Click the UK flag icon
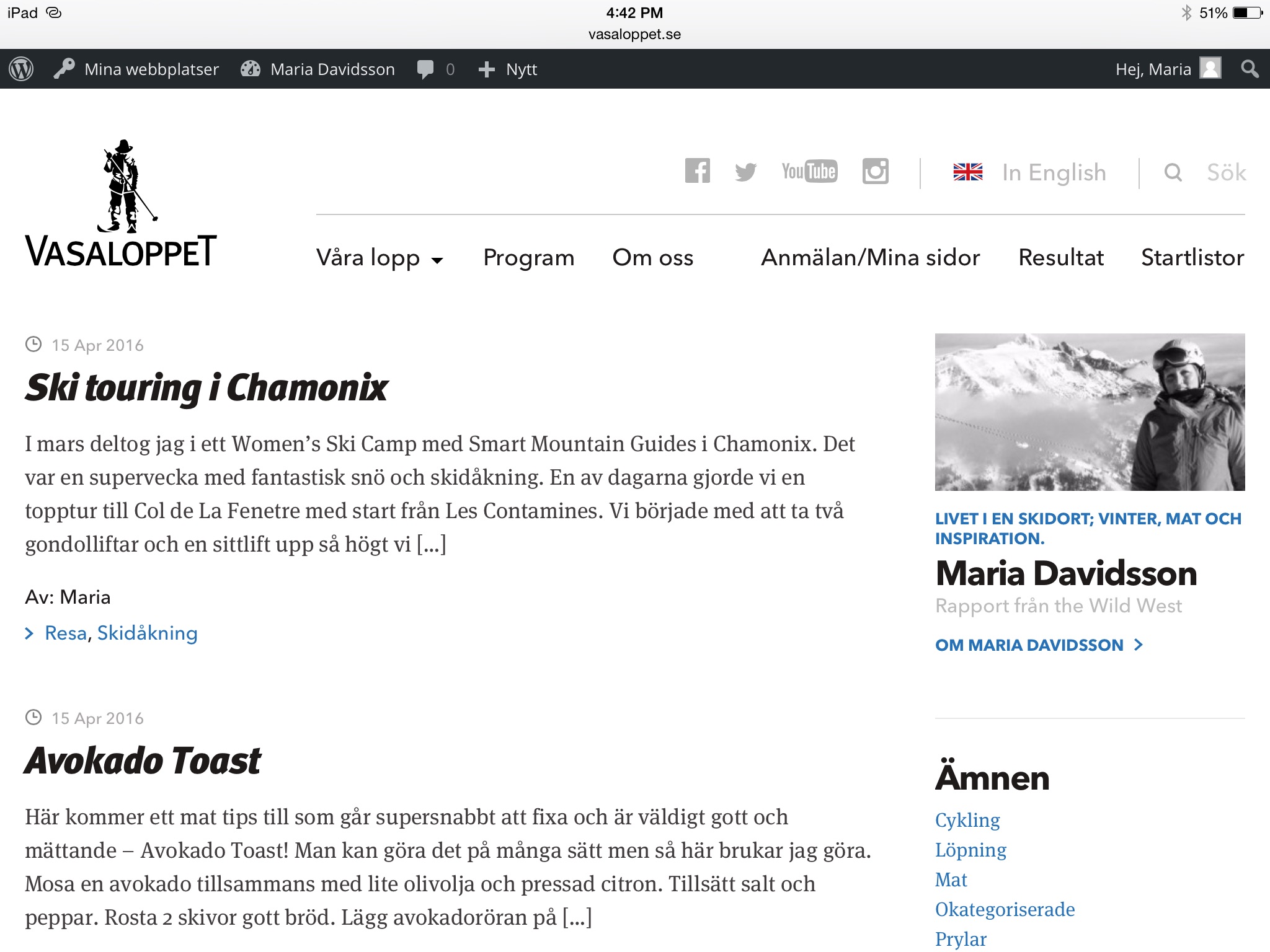 pyautogui.click(x=968, y=172)
